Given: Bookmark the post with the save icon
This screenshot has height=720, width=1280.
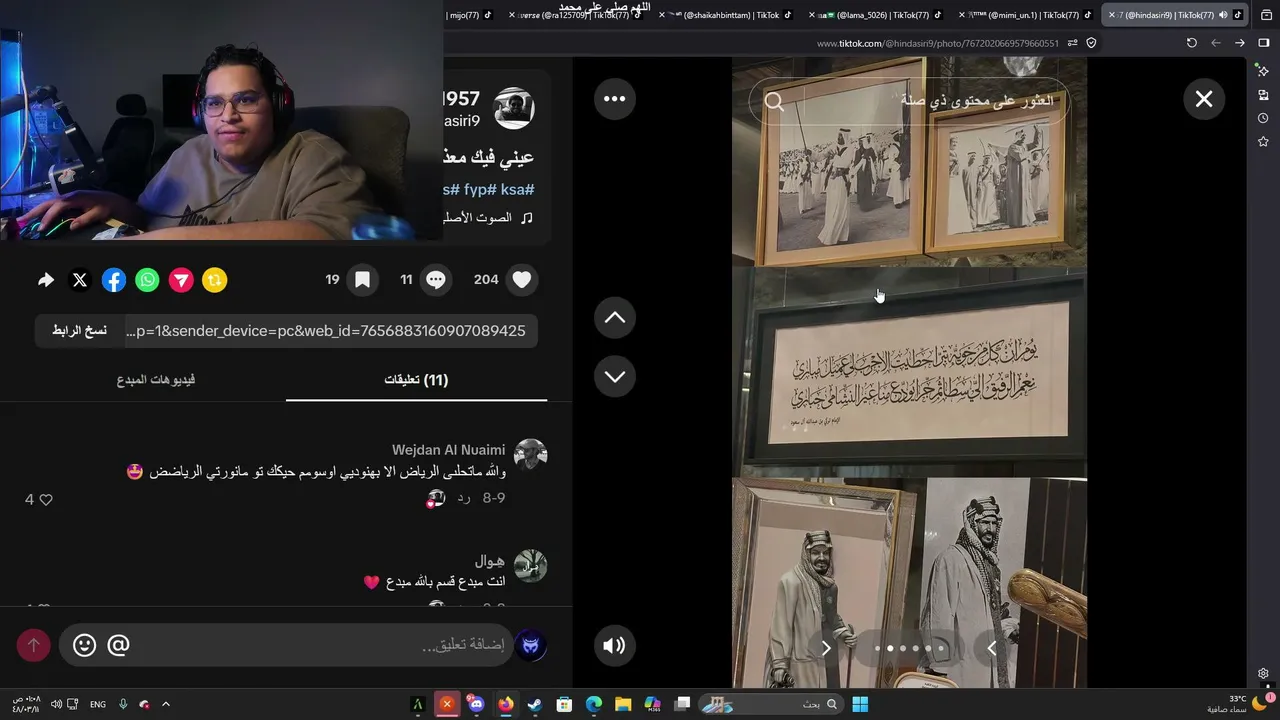Looking at the screenshot, I should 362,280.
